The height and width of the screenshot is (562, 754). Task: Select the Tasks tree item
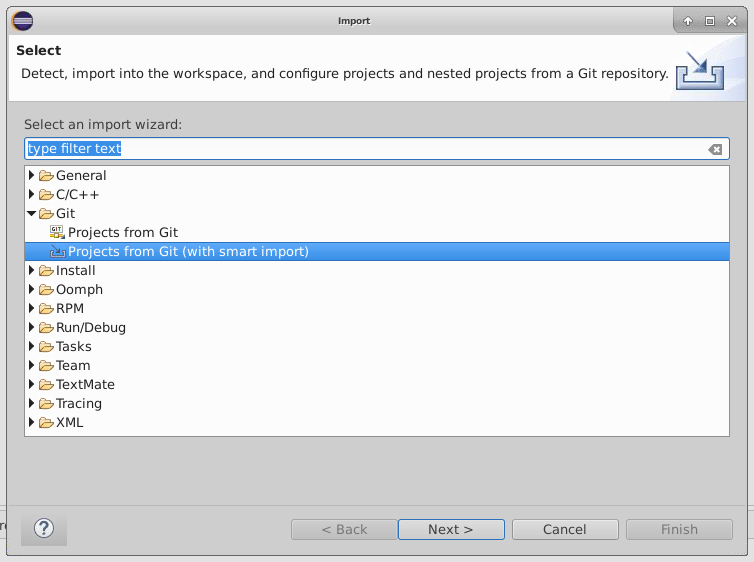[x=74, y=347]
